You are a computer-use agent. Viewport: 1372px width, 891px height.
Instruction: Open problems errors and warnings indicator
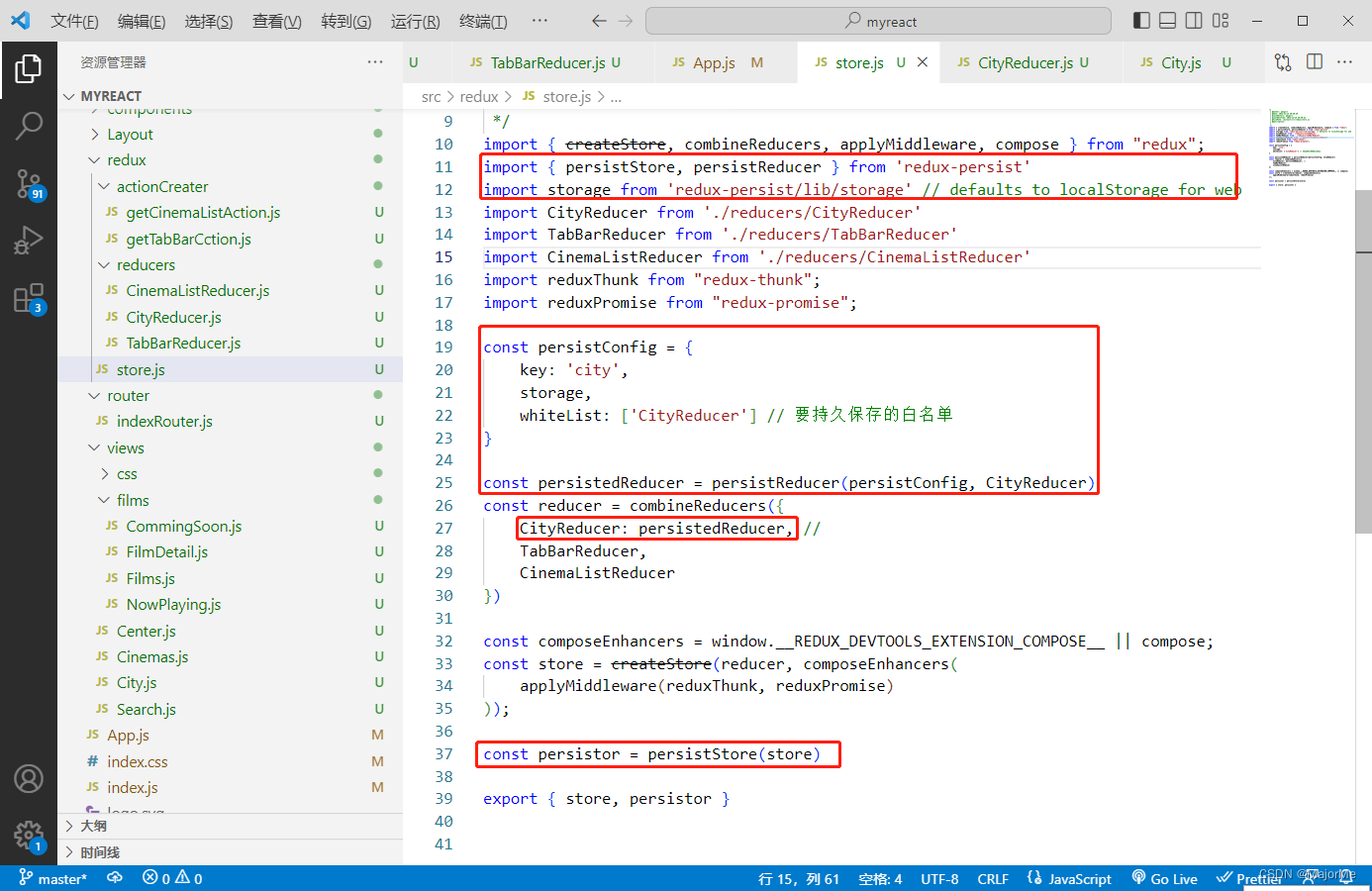coord(172,878)
